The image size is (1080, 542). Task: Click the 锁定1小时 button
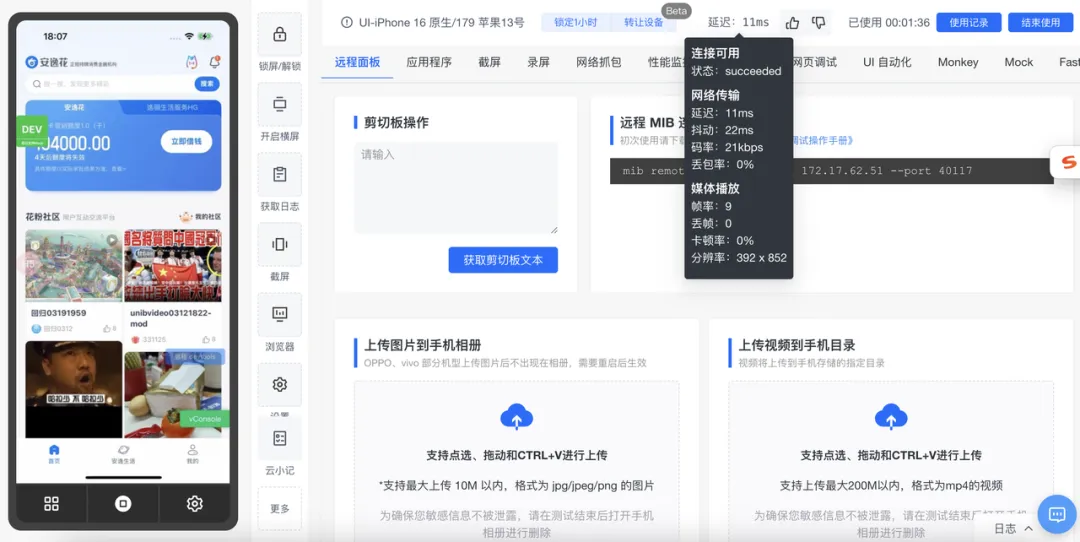[576, 22]
